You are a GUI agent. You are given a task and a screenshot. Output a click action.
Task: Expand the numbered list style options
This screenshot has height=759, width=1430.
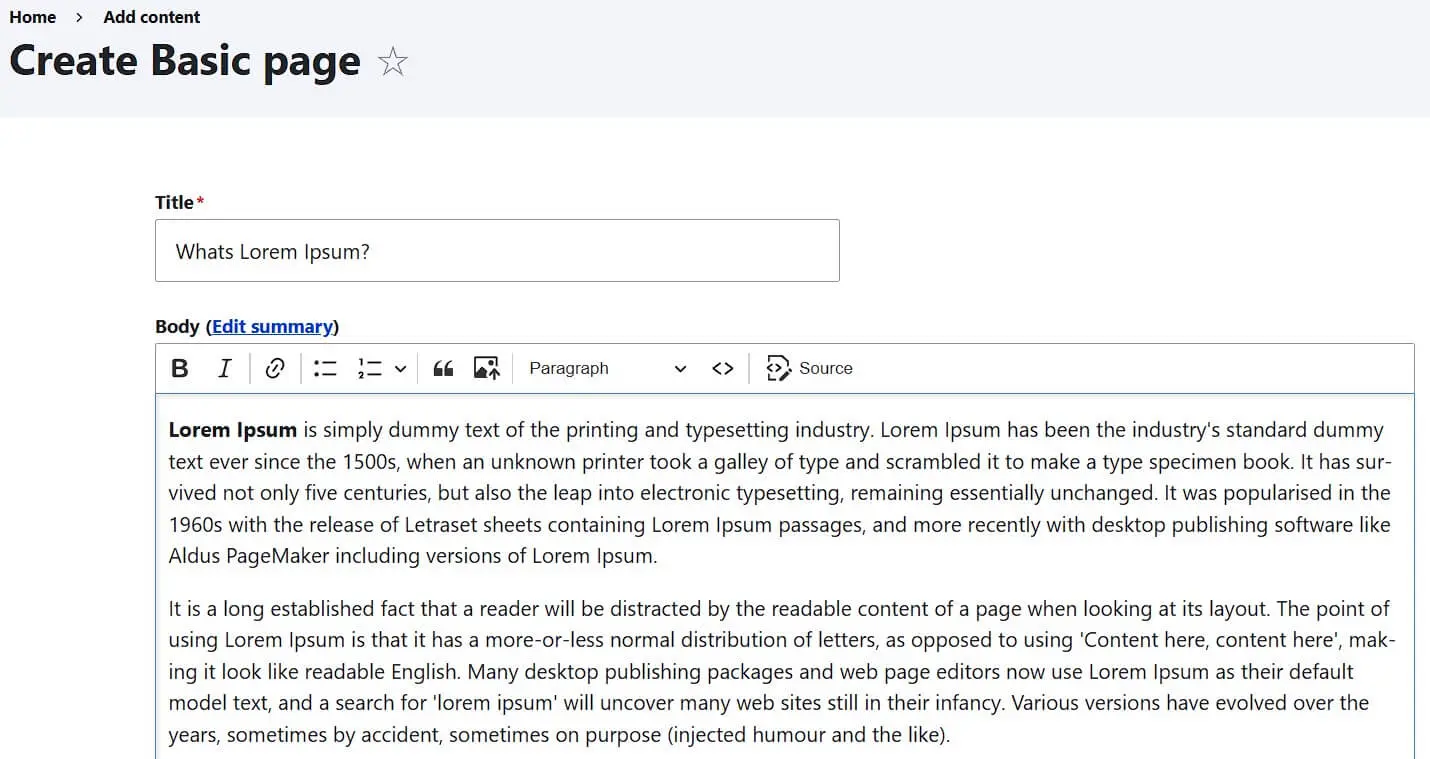click(402, 368)
